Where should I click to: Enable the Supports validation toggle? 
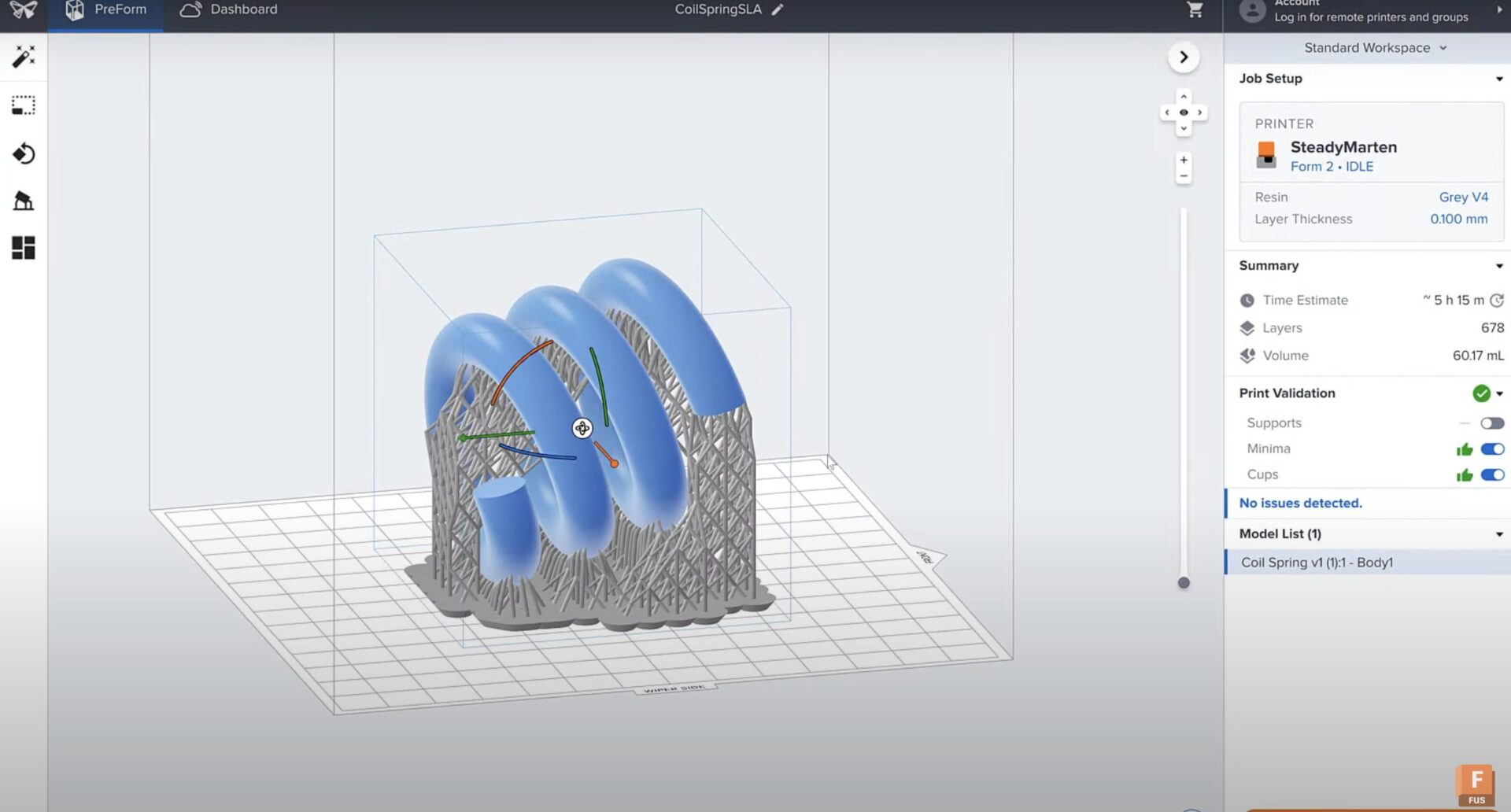pos(1492,423)
